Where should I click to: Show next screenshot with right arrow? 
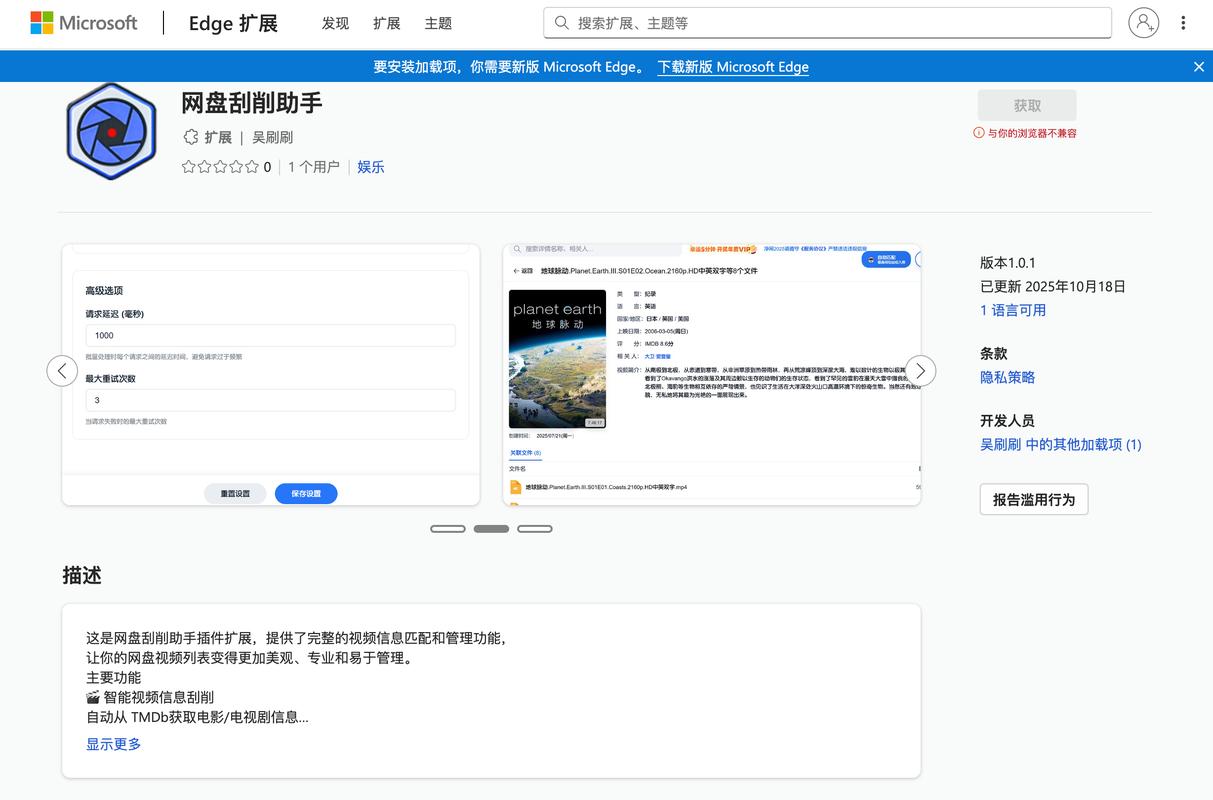pyautogui.click(x=920, y=371)
